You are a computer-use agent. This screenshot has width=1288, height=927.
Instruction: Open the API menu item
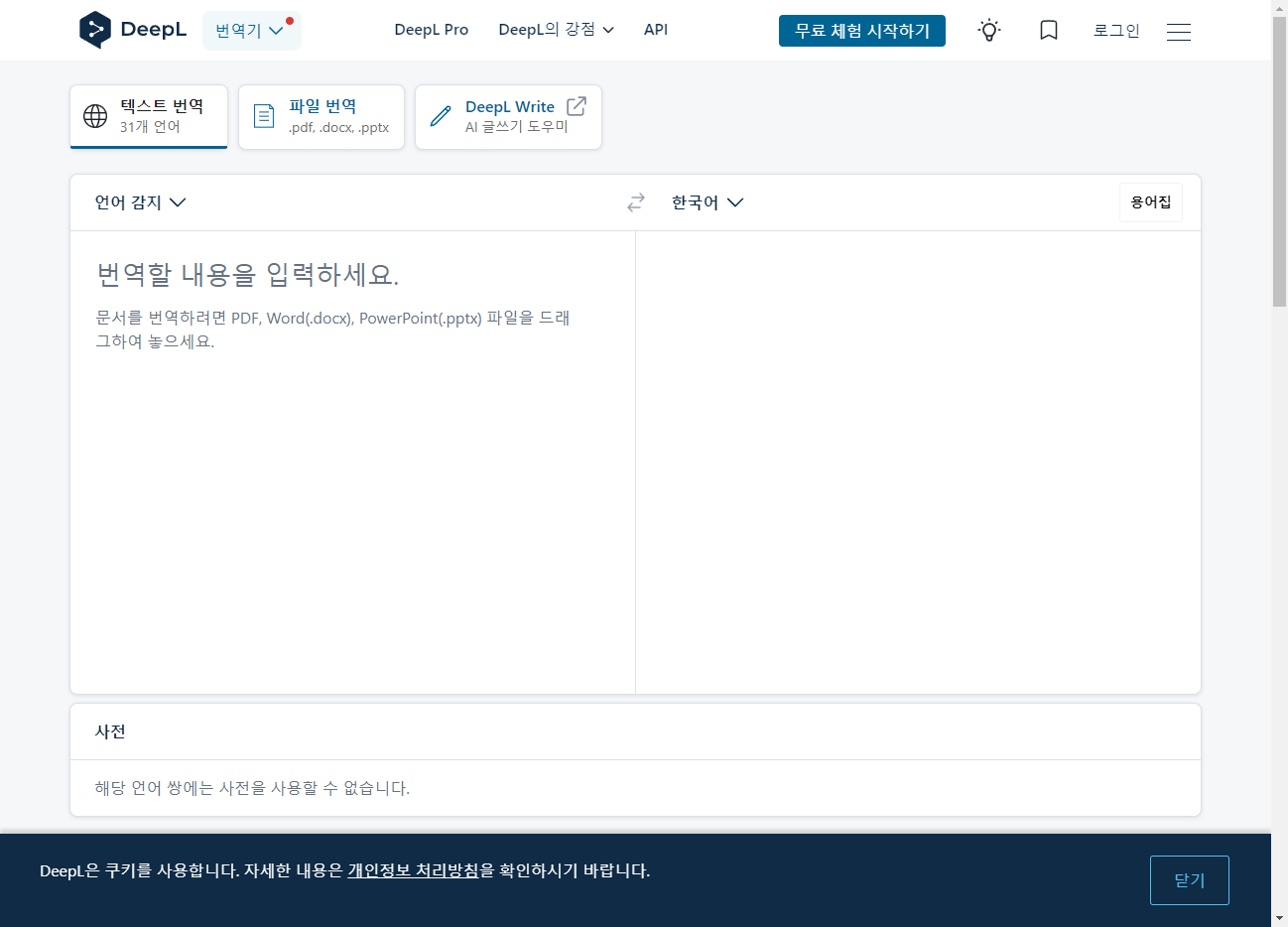(x=655, y=30)
